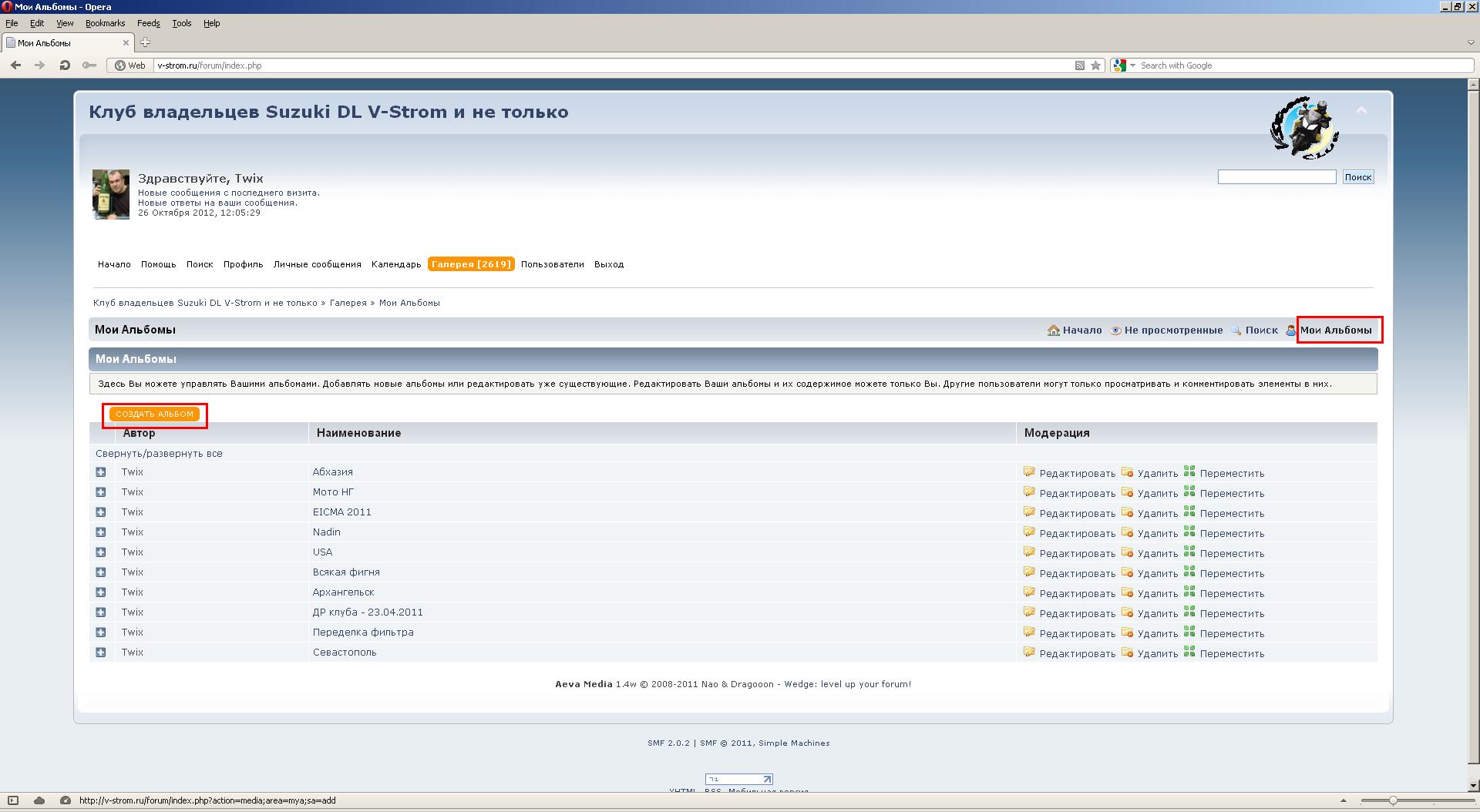
Task: Open the Личные сообщения forum tab
Action: pyautogui.click(x=317, y=264)
